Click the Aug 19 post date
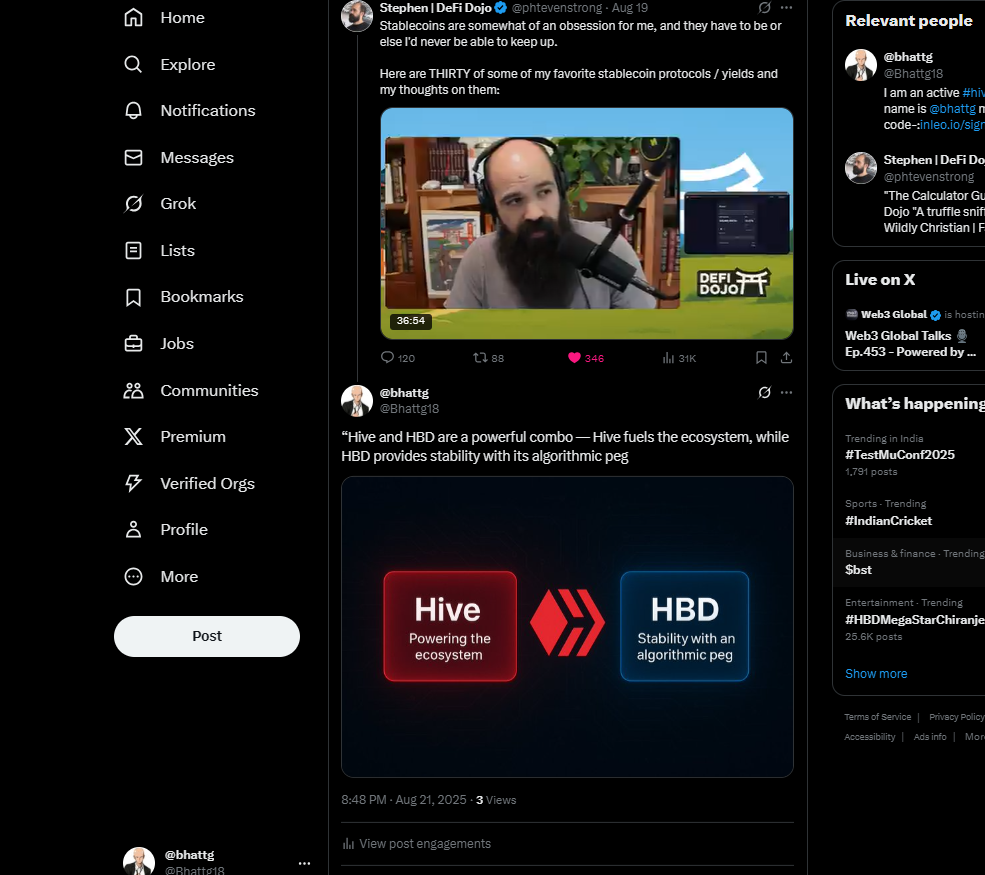985x875 pixels. point(630,8)
